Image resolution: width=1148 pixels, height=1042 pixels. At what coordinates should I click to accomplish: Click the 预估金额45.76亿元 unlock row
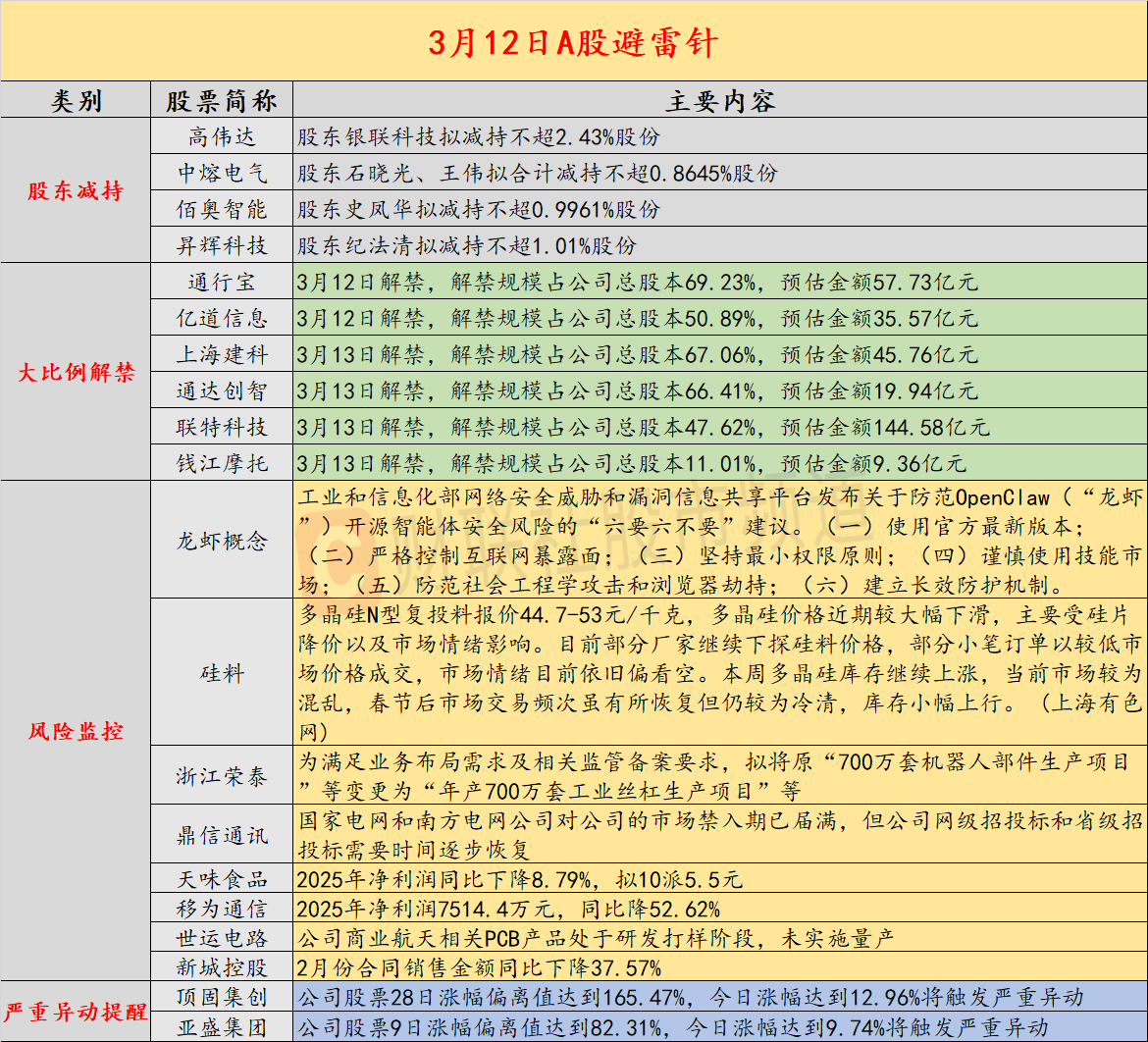(720, 354)
